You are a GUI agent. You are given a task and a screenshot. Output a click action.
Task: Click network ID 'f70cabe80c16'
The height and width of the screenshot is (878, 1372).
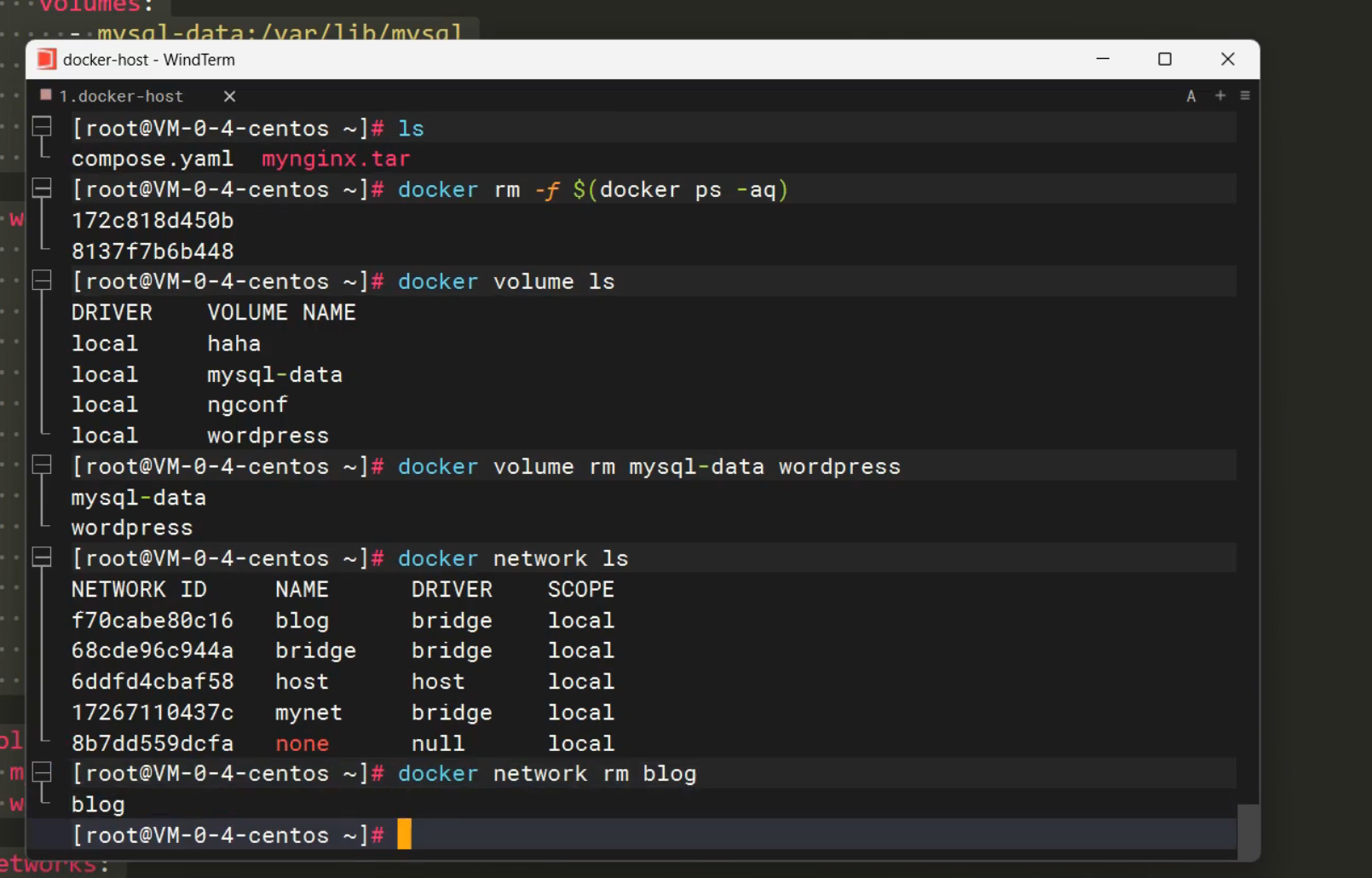[153, 620]
